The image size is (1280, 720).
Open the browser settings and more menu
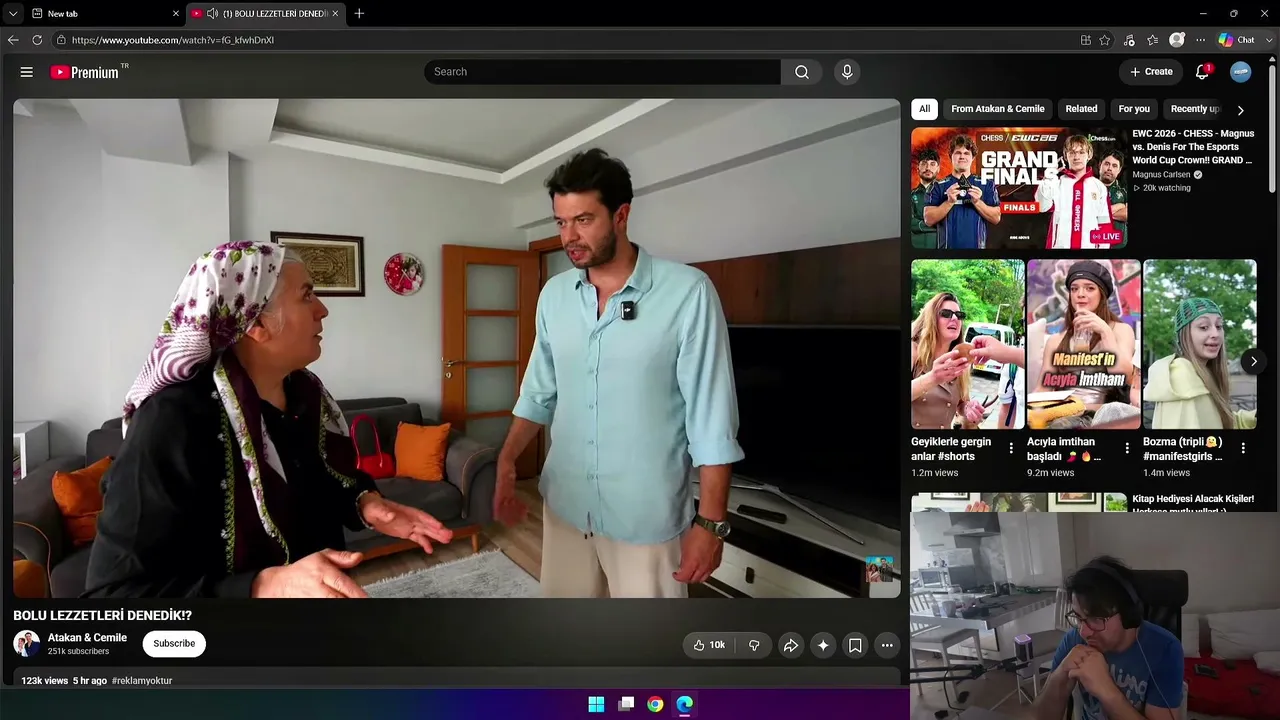coord(1201,40)
